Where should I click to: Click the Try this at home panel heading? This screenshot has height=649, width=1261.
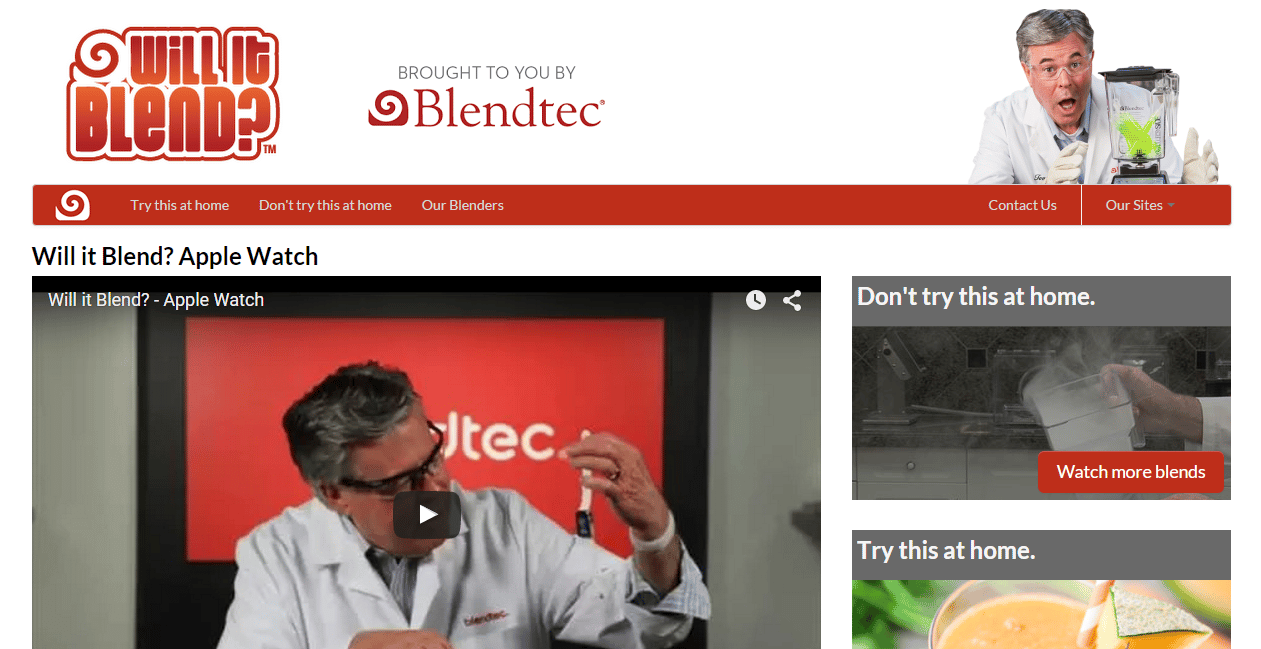pos(946,551)
